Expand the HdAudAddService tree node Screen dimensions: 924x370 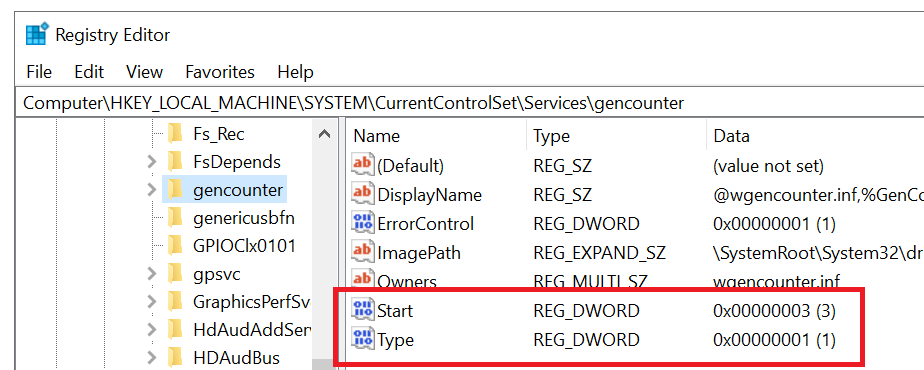pos(151,330)
